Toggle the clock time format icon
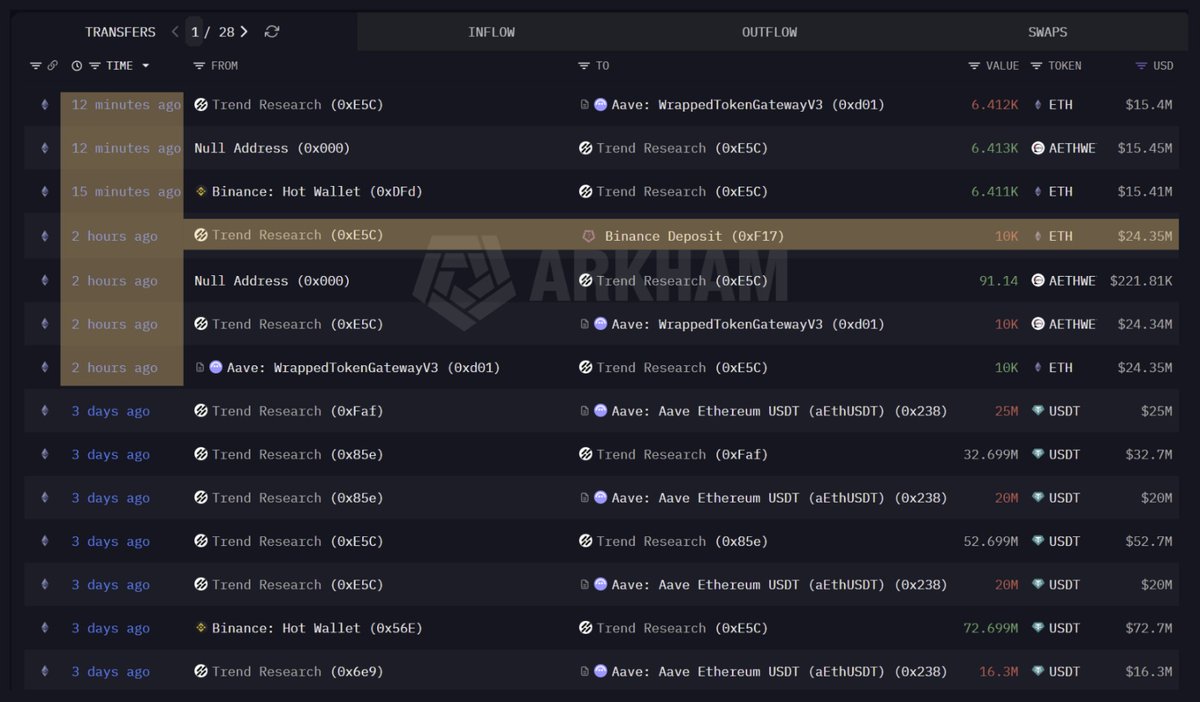1200x702 pixels. 77,66
